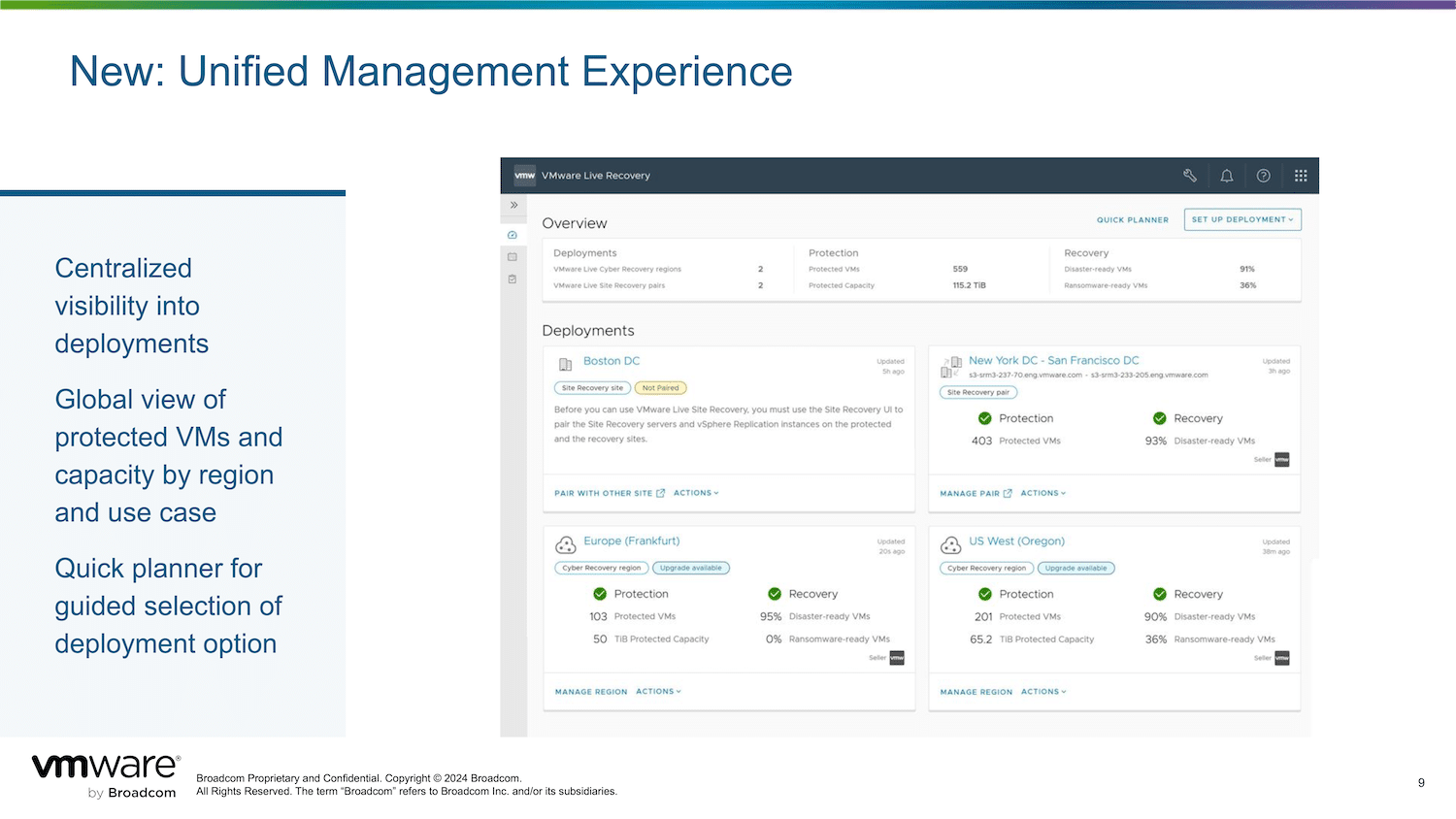This screenshot has height=819, width=1456.
Task: Click the Seller vmw badge in New York DC card
Action: click(1281, 460)
